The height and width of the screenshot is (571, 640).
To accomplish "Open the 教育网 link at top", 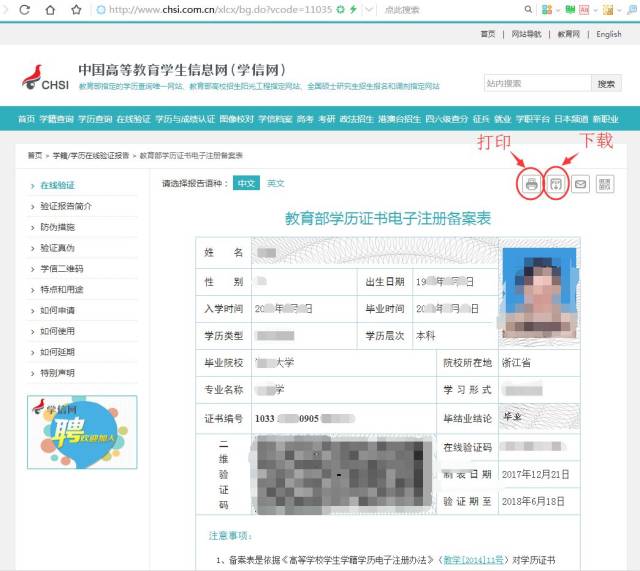I will tap(569, 34).
